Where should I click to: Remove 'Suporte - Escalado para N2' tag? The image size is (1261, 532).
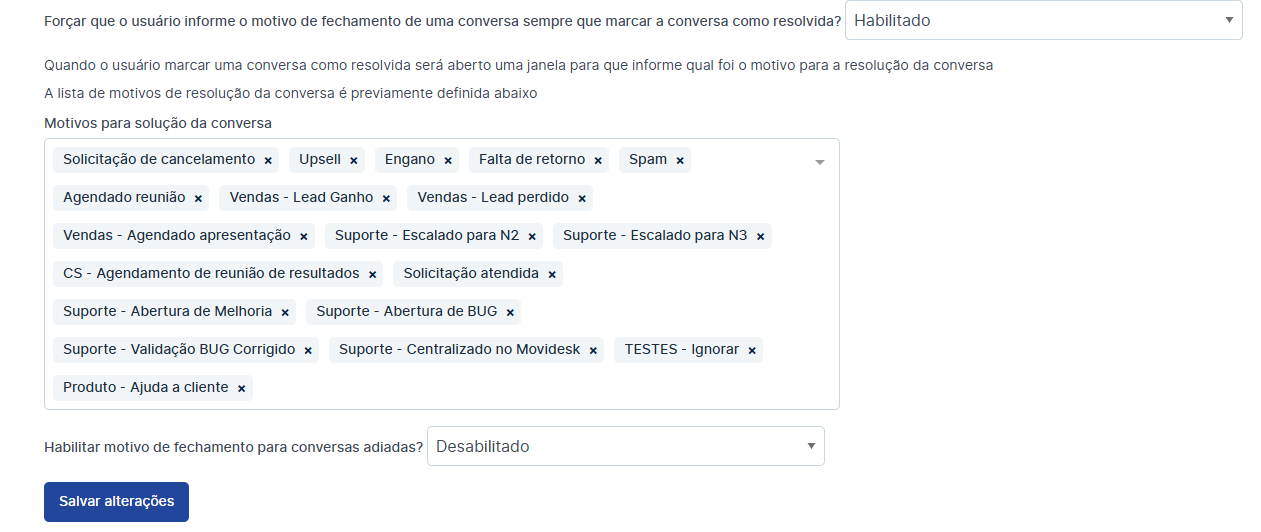pyautogui.click(x=532, y=237)
